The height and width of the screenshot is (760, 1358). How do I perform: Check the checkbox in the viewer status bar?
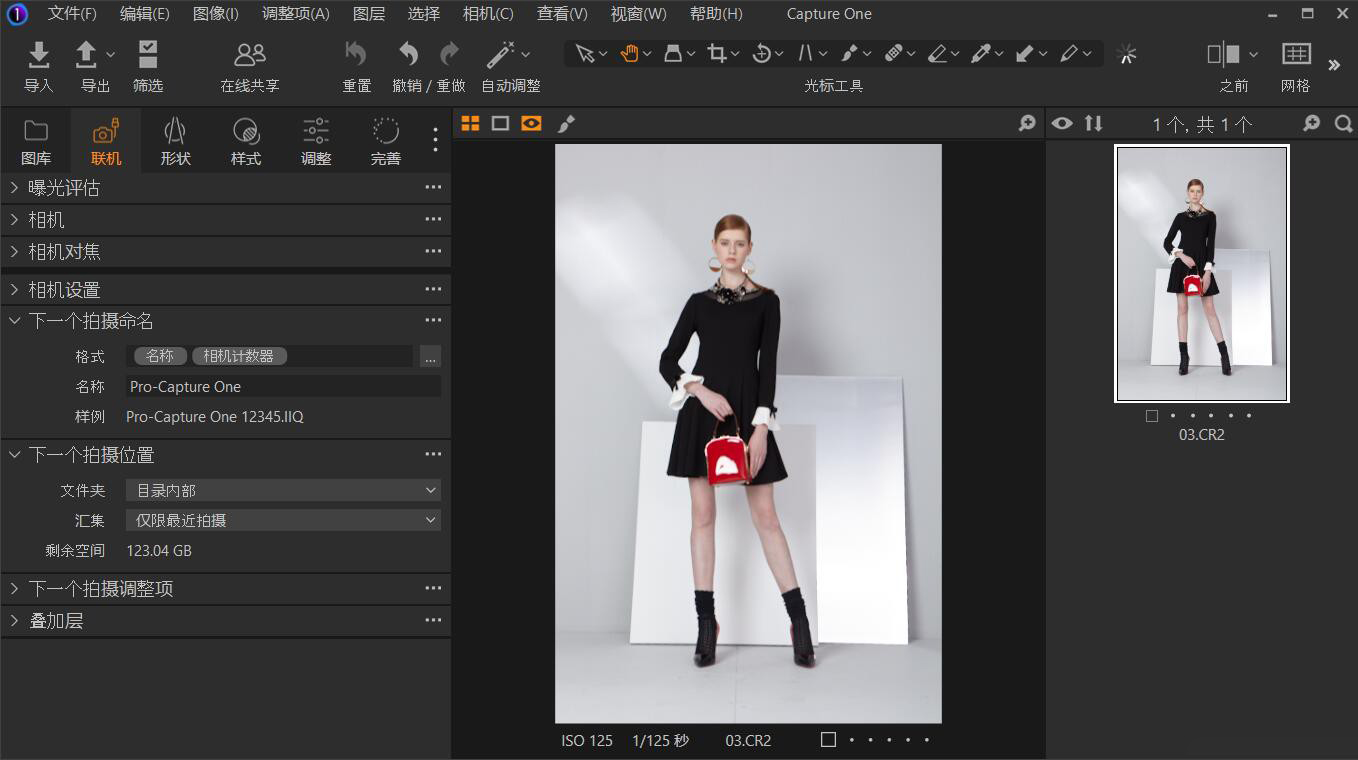(x=828, y=740)
